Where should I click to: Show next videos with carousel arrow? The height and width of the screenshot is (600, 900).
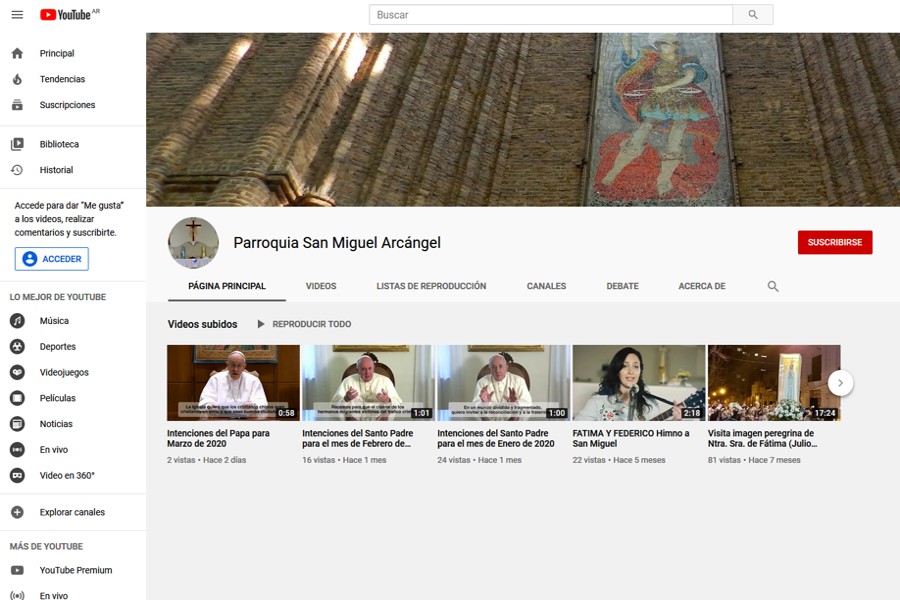pos(840,383)
